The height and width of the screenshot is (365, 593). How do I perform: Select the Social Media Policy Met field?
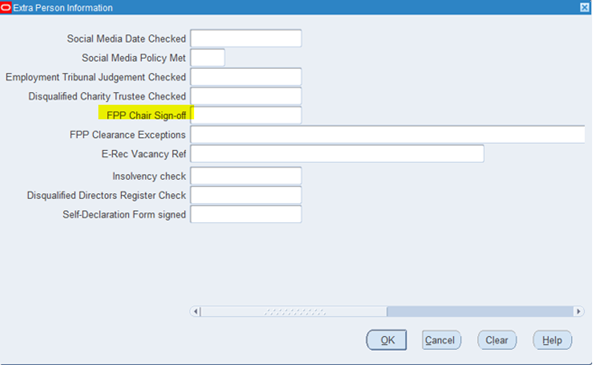(208, 57)
